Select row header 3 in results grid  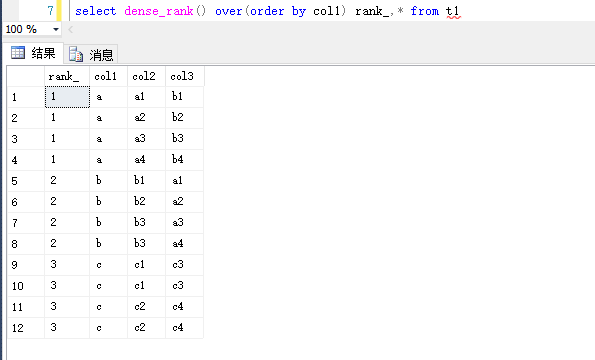coord(26,139)
